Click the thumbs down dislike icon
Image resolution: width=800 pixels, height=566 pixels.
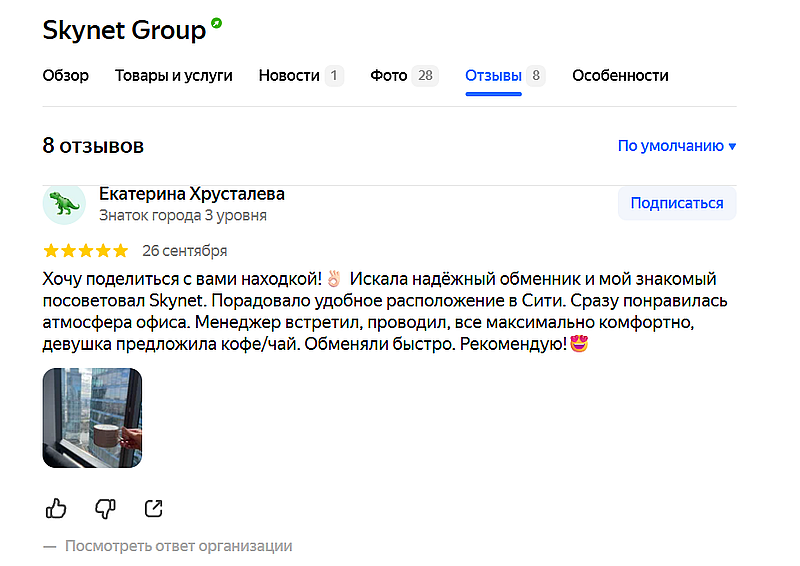point(105,509)
